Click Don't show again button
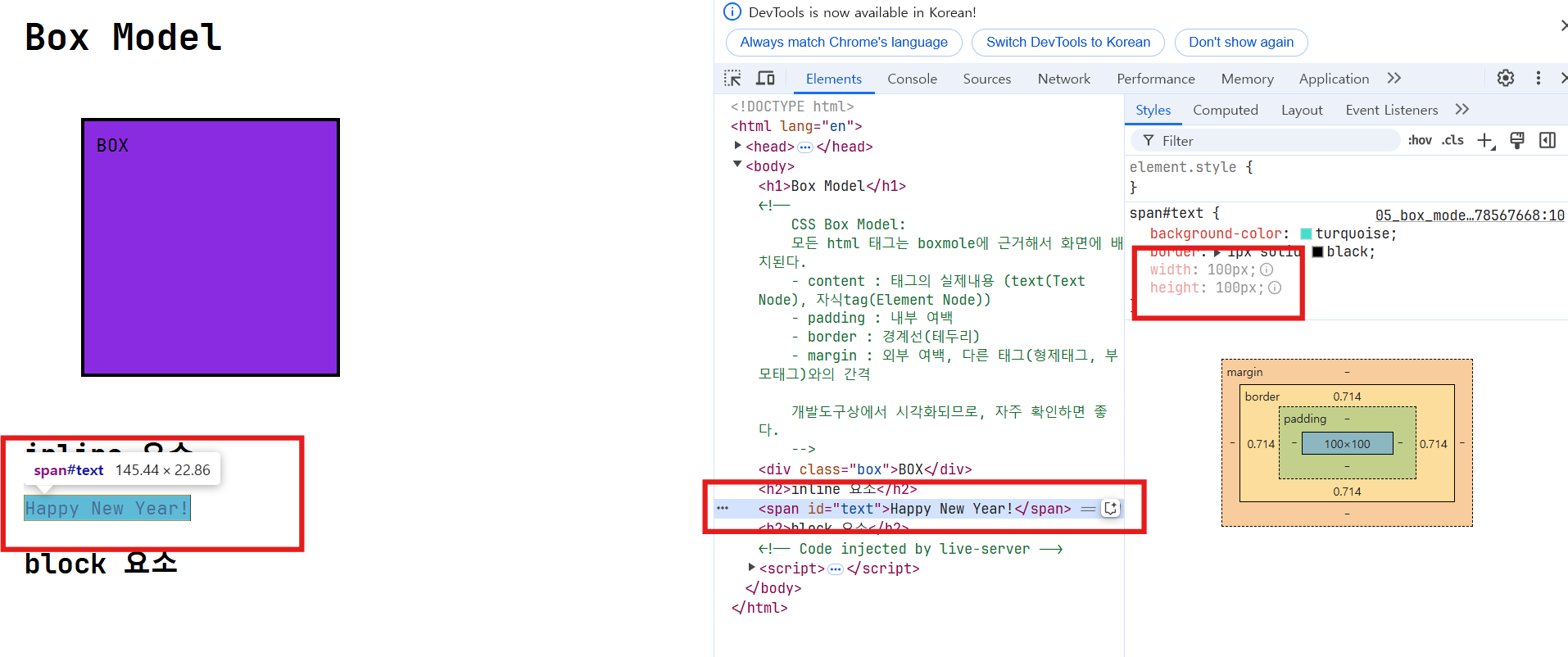The image size is (1568, 657). 1241,43
